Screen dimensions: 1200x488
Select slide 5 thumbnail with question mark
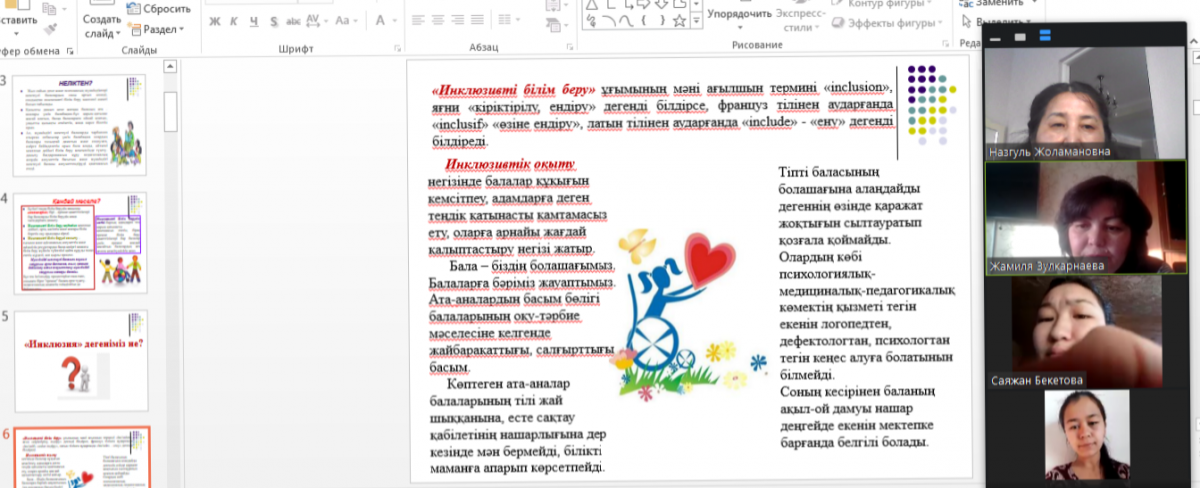[x=86, y=354]
